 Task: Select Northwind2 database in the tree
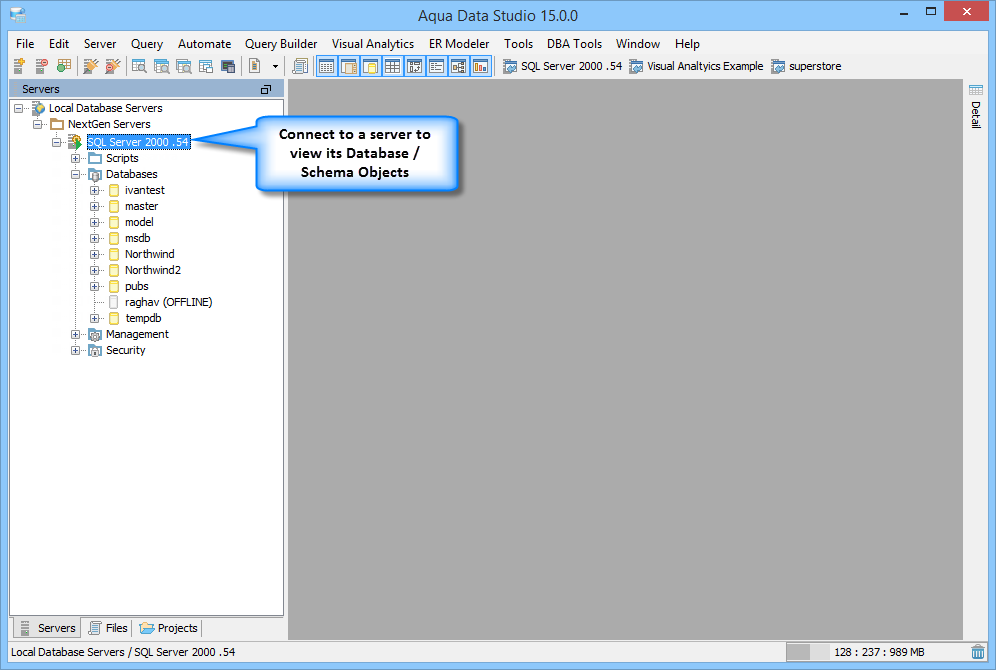pyautogui.click(x=152, y=270)
